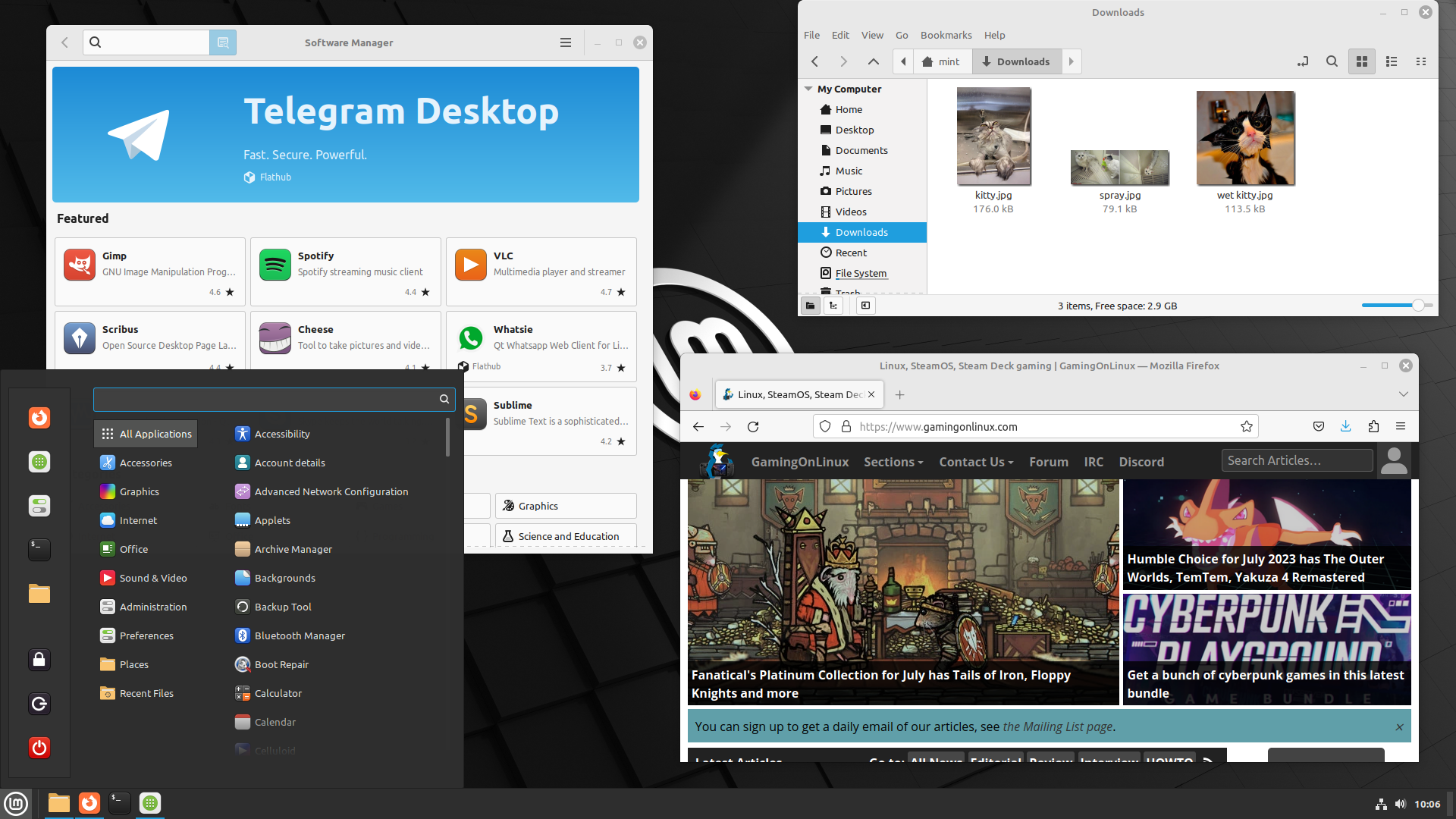This screenshot has width=1456, height=819.
Task: Click the shutdown icon in Mint menu
Action: pyautogui.click(x=39, y=748)
